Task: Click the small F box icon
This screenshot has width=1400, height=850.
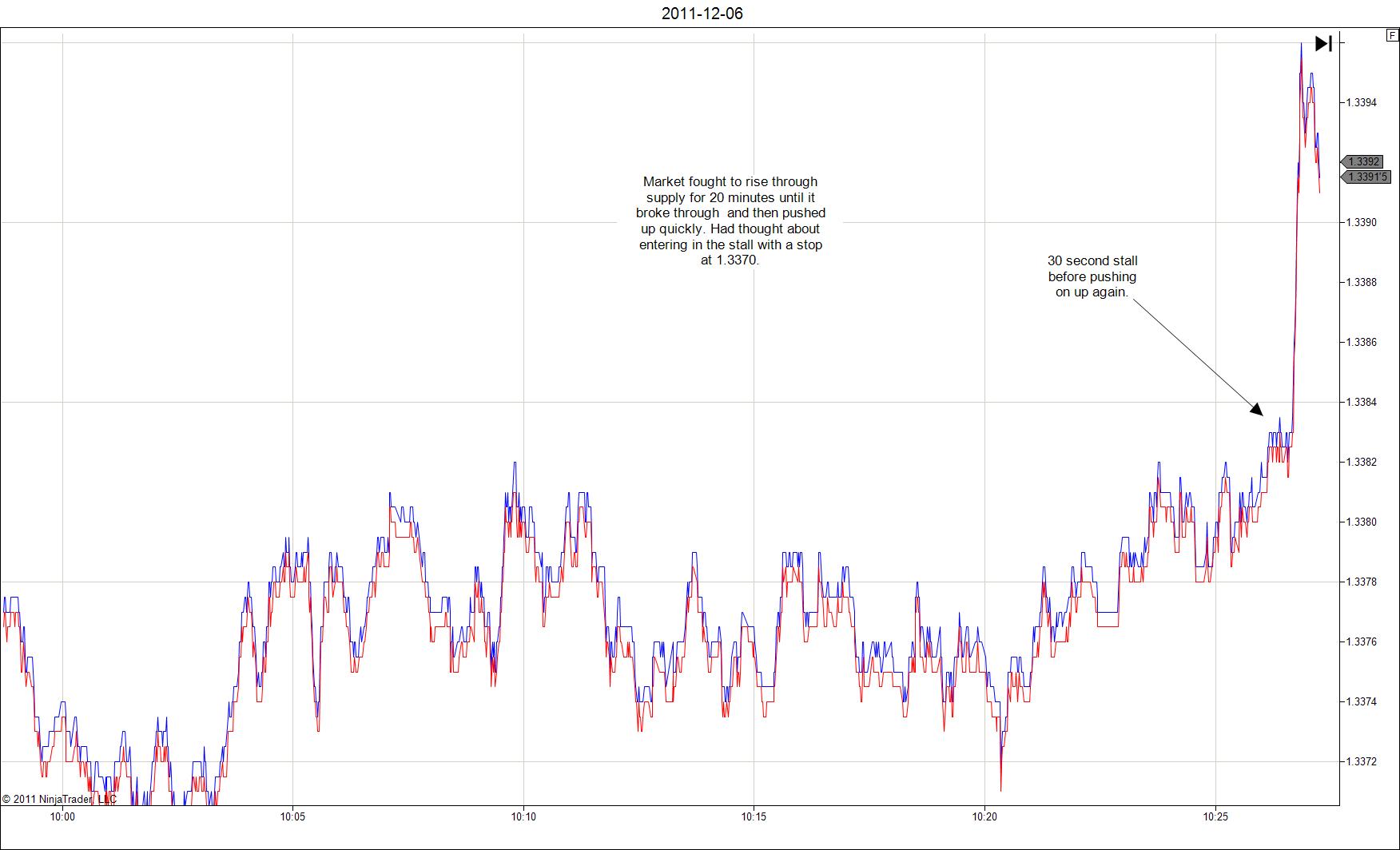Action: pos(1392,36)
